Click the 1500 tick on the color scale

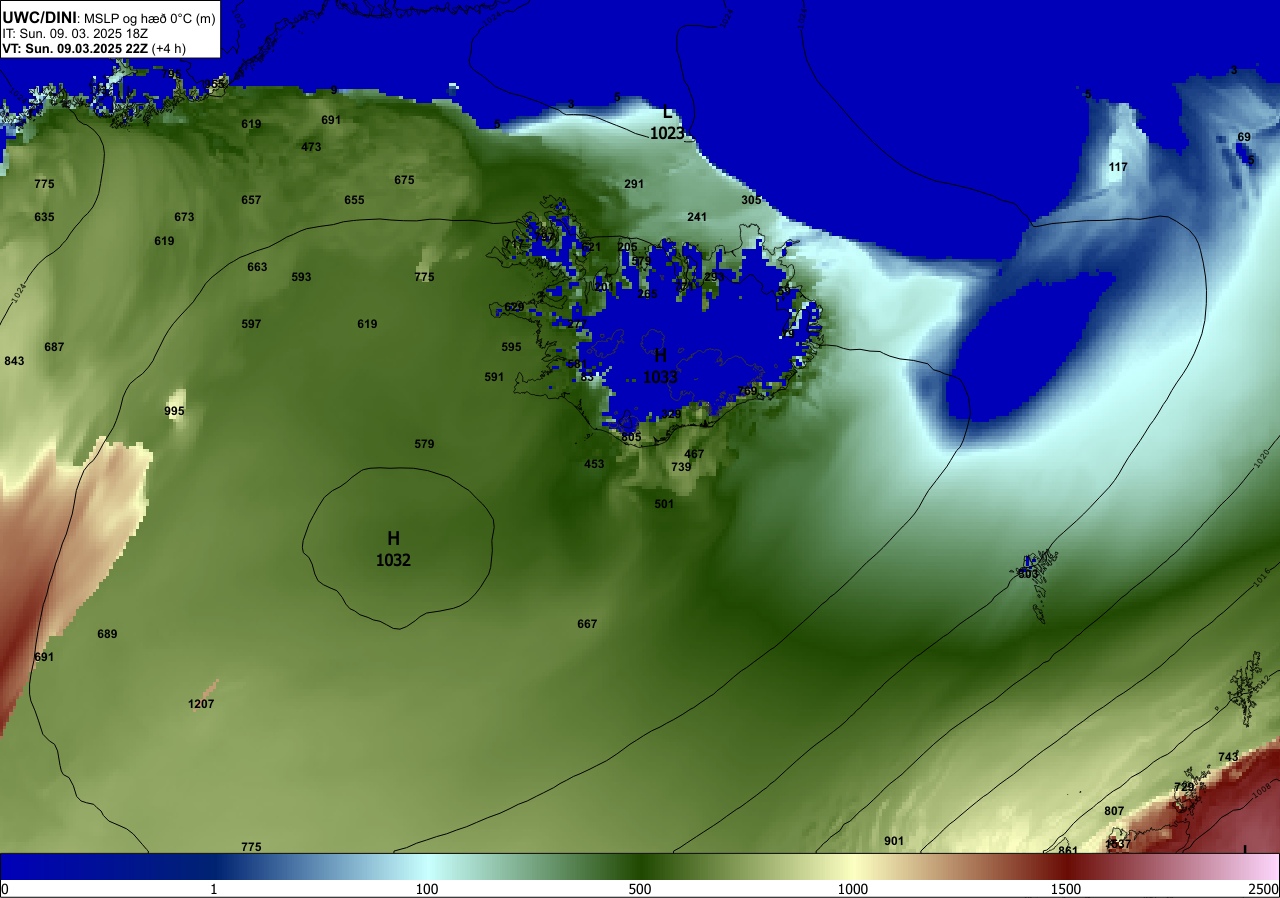point(1066,889)
